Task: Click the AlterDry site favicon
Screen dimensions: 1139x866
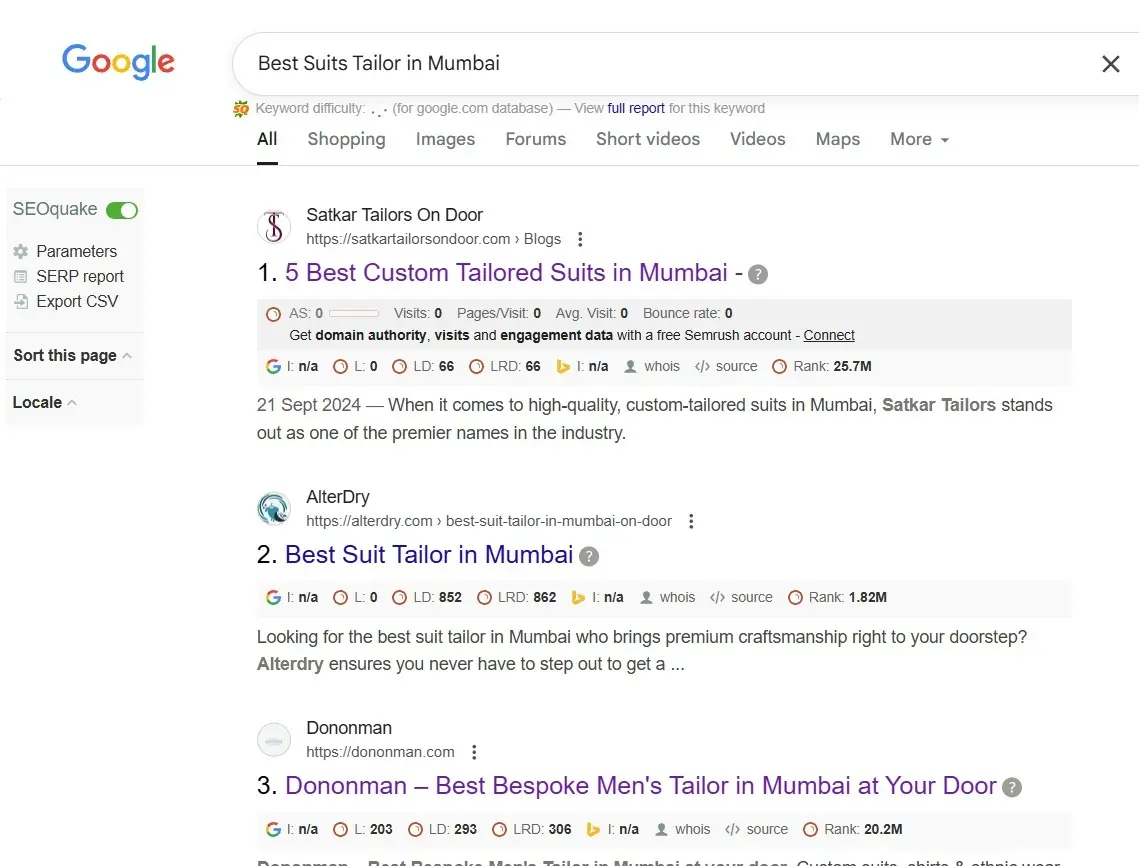Action: 273,509
